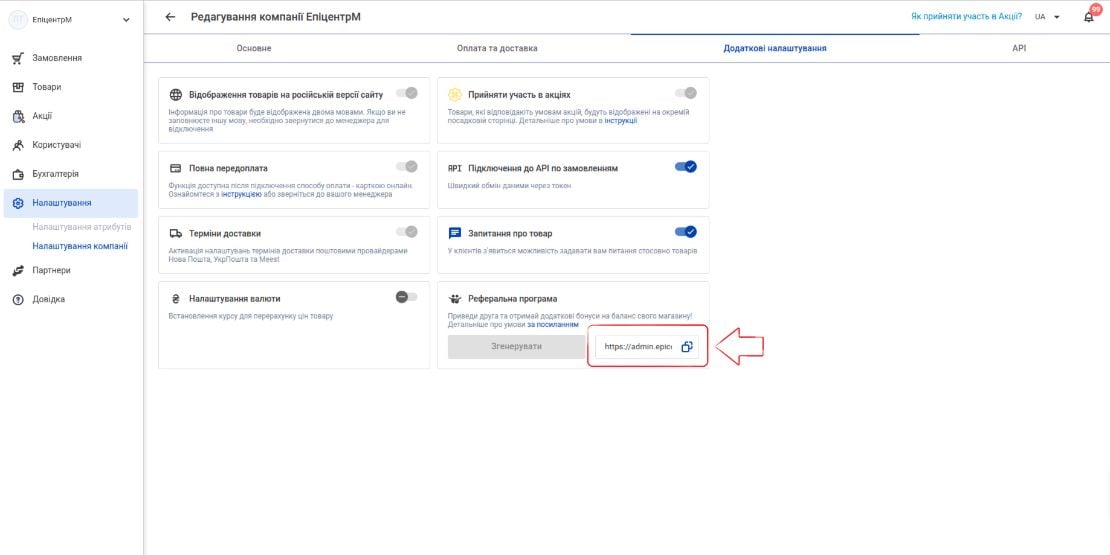The width and height of the screenshot is (1110, 555).
Task: Open the інструкції link in акціях card
Action: [619, 120]
